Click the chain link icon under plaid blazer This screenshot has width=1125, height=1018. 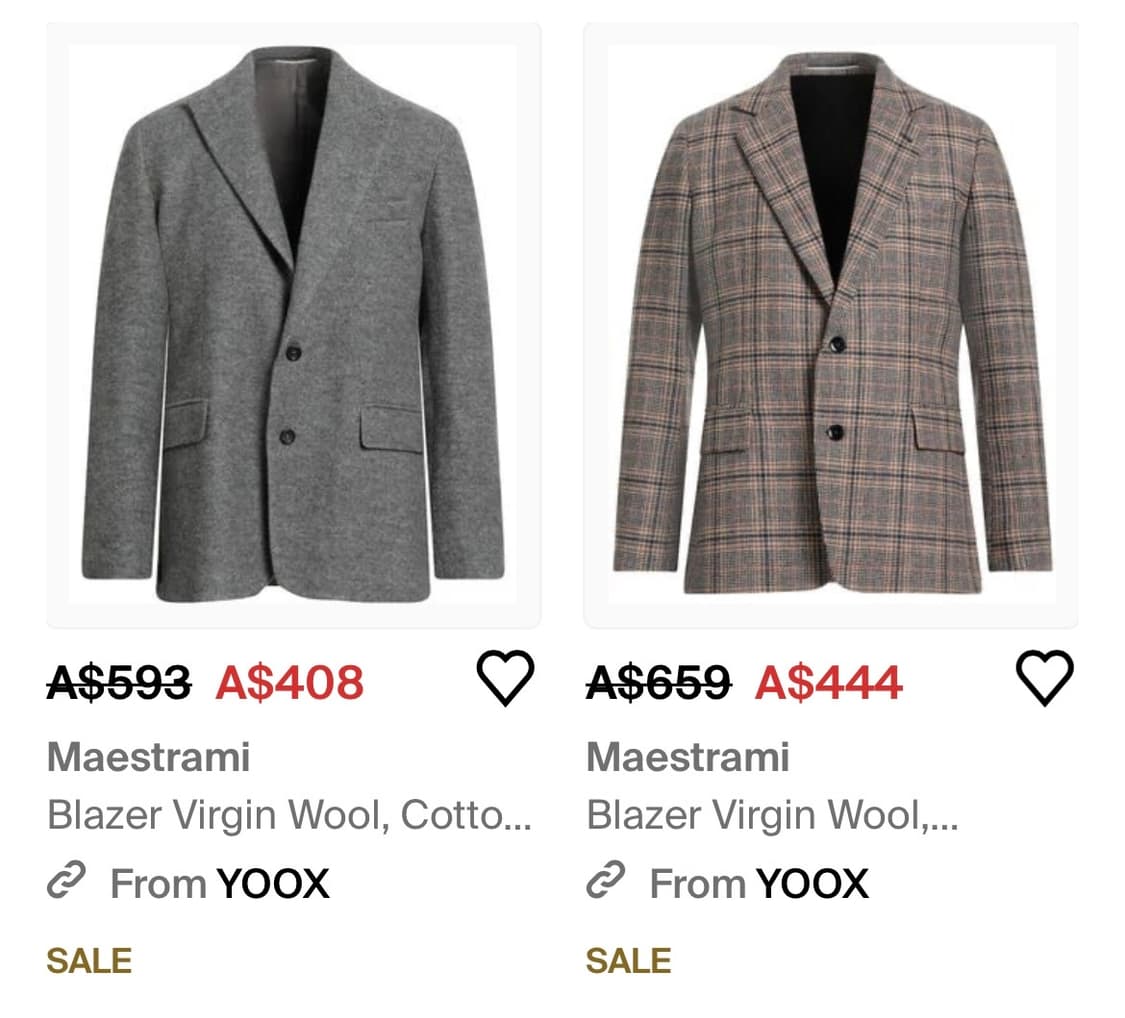[x=605, y=883]
